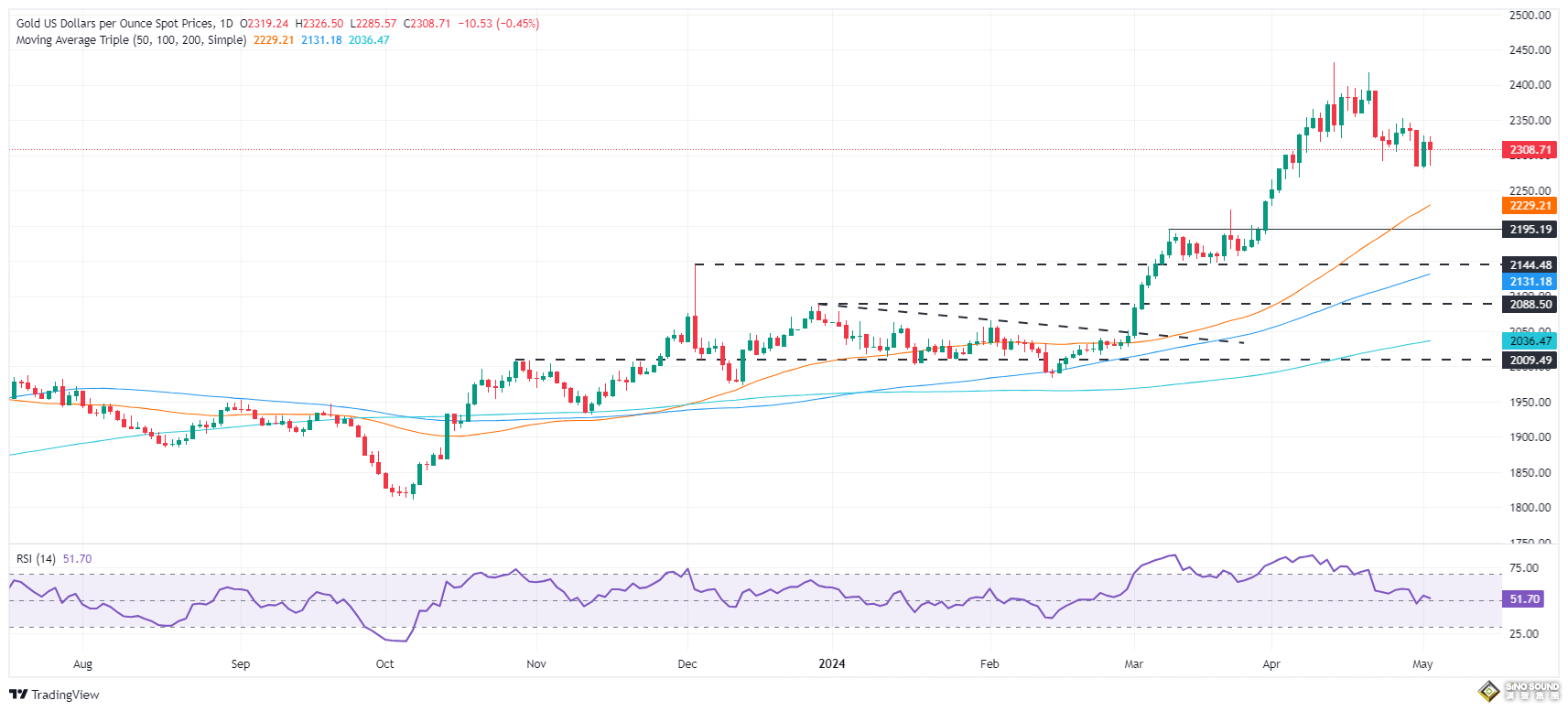Viewport: 1568px width, 711px height.
Task: Click the 2500.00 price scale label
Action: pos(1530,16)
